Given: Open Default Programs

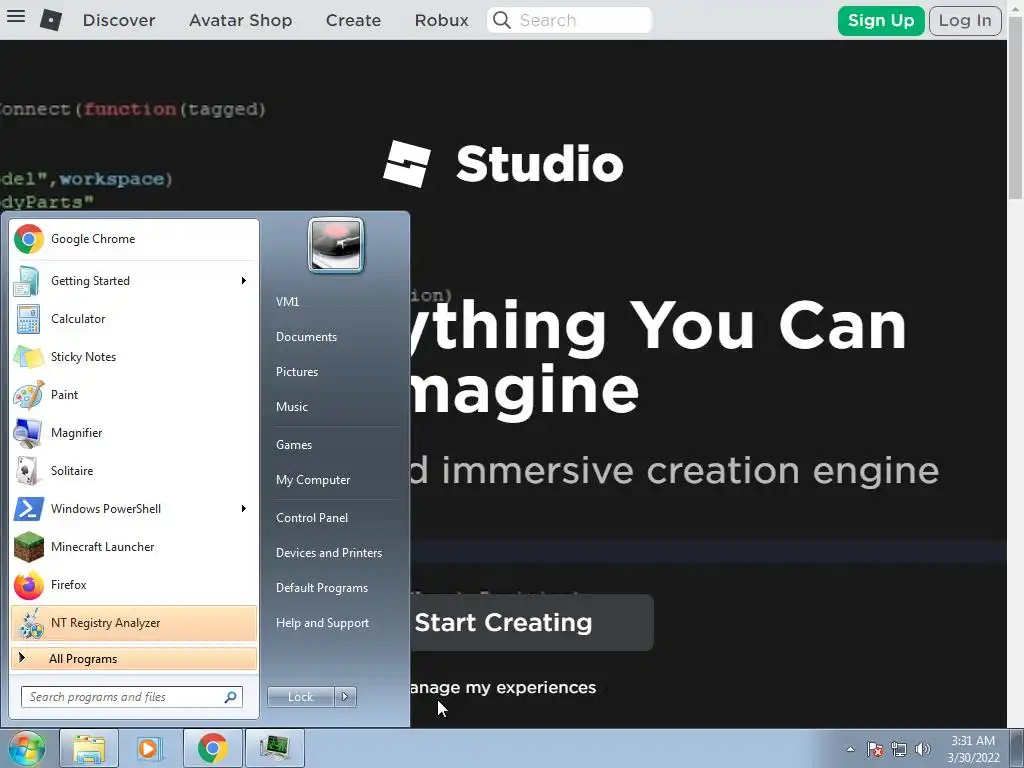Looking at the screenshot, I should [x=322, y=588].
